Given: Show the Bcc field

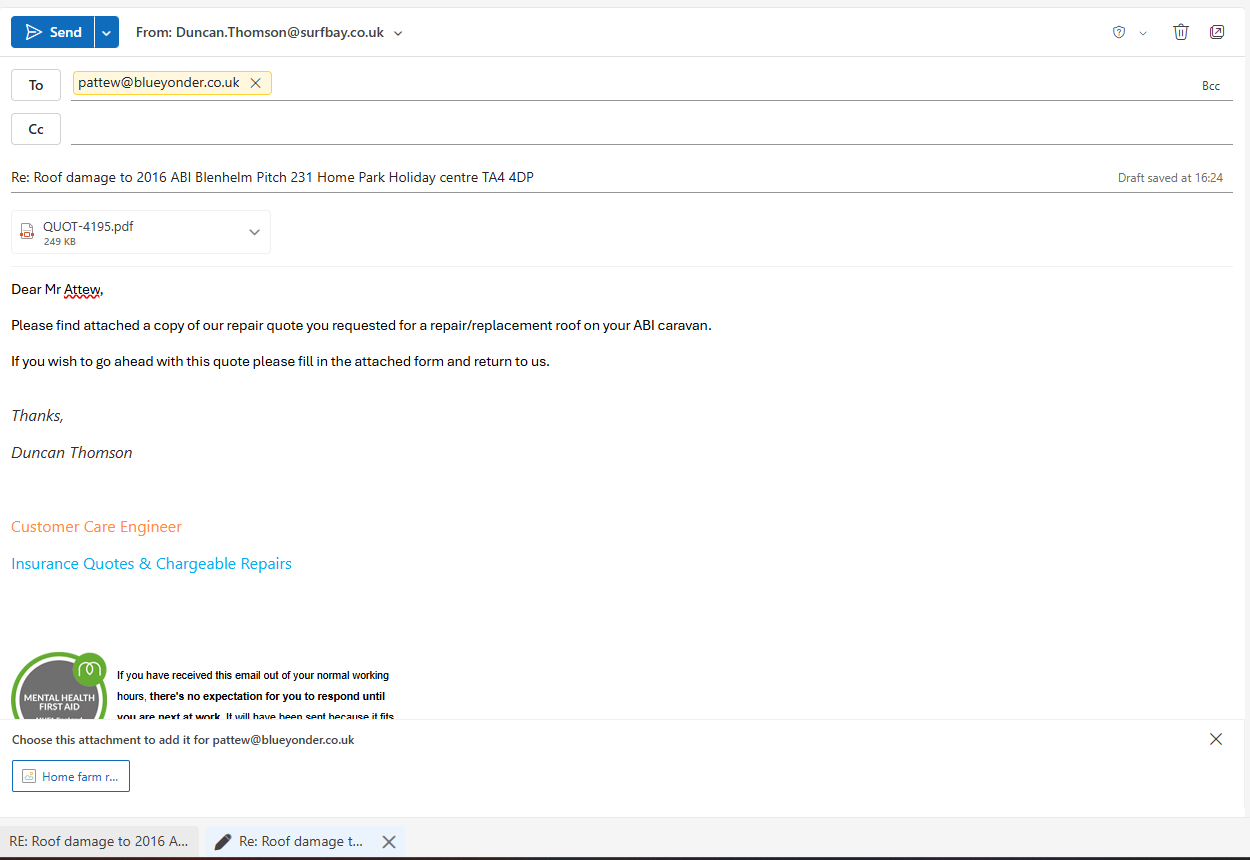Looking at the screenshot, I should pyautogui.click(x=1211, y=86).
